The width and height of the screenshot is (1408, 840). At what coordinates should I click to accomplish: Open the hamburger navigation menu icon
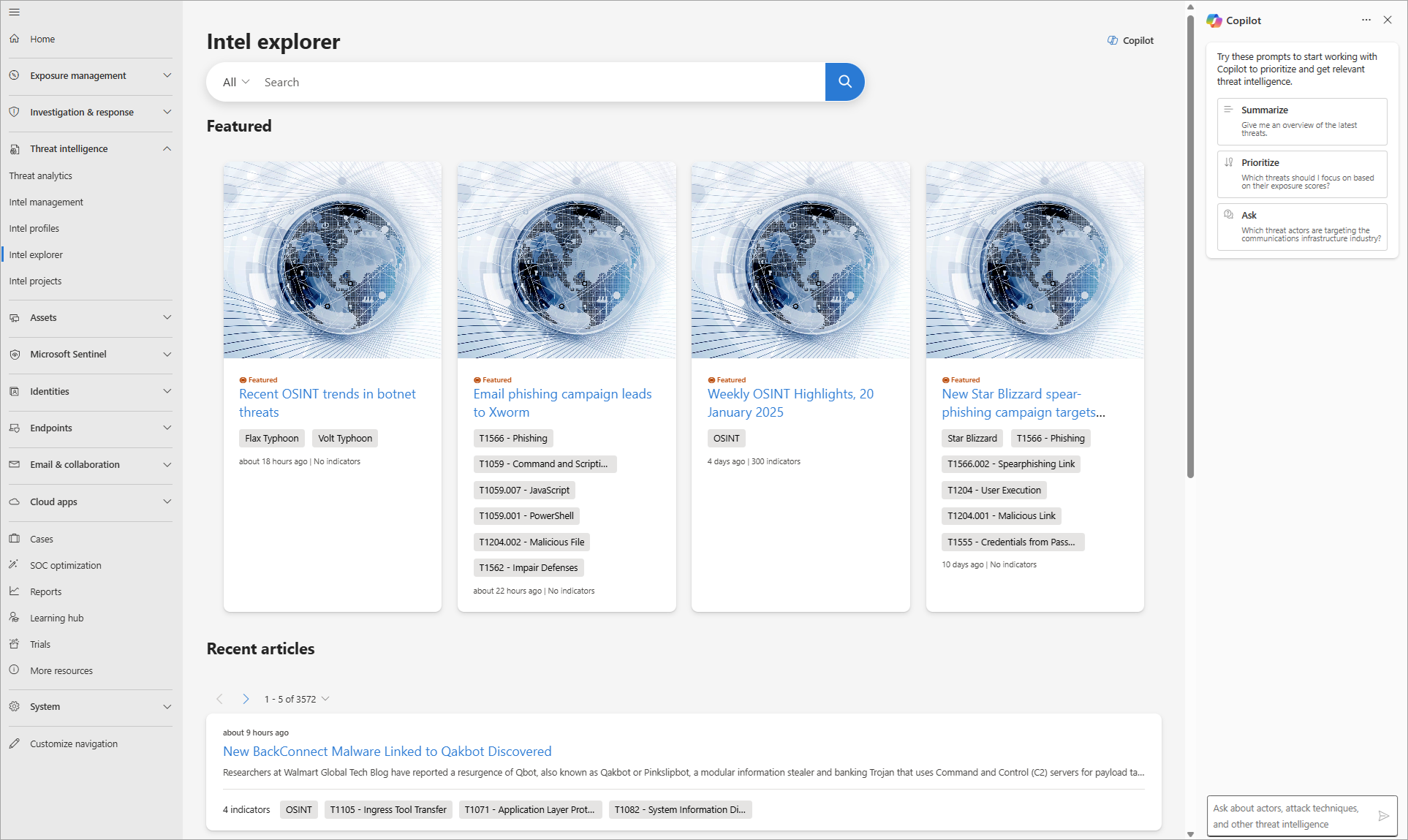(x=15, y=12)
